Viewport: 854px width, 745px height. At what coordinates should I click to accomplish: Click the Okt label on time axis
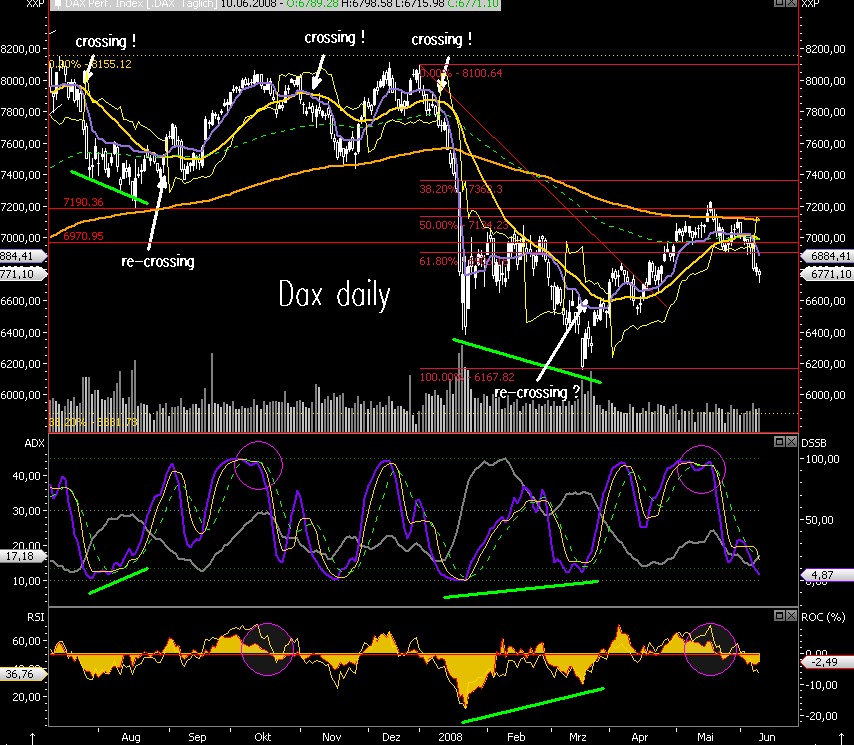tap(263, 737)
